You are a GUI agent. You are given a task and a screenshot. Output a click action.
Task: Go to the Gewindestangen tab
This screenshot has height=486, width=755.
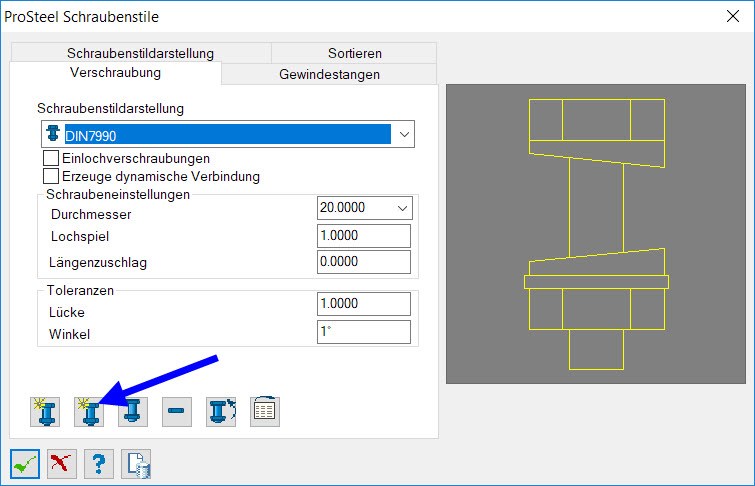pyautogui.click(x=329, y=74)
